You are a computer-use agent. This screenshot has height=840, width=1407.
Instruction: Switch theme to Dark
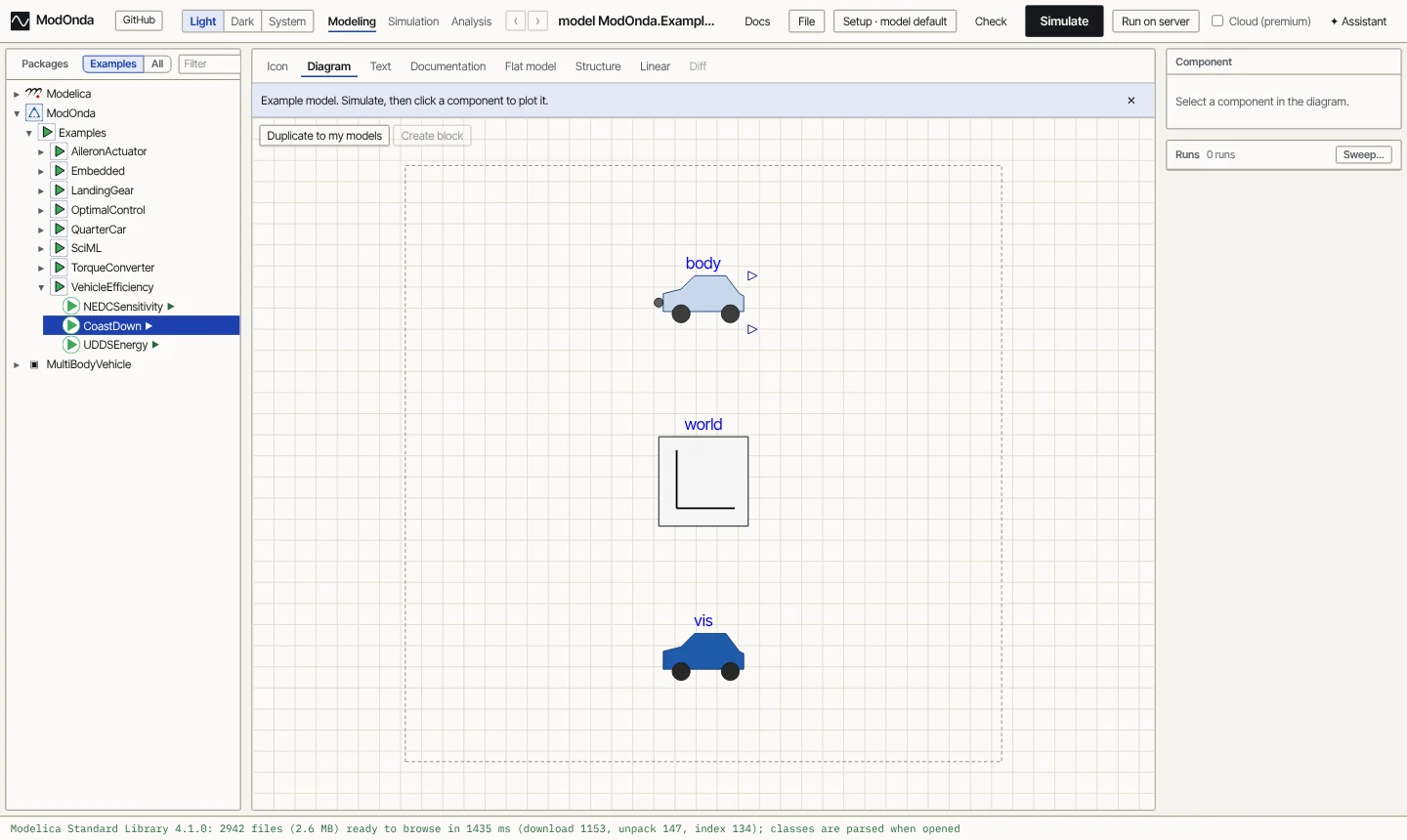coord(242,21)
